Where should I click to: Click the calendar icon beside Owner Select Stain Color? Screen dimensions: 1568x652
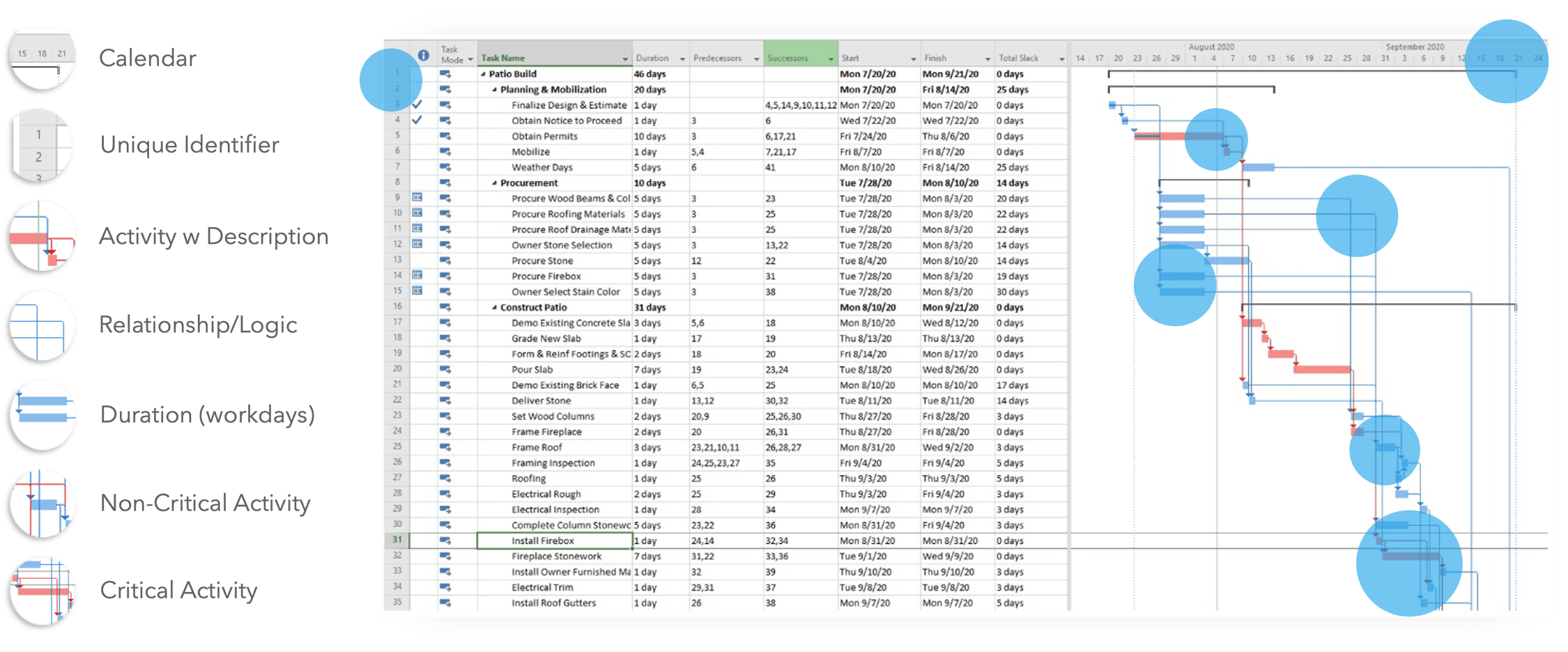[x=416, y=291]
